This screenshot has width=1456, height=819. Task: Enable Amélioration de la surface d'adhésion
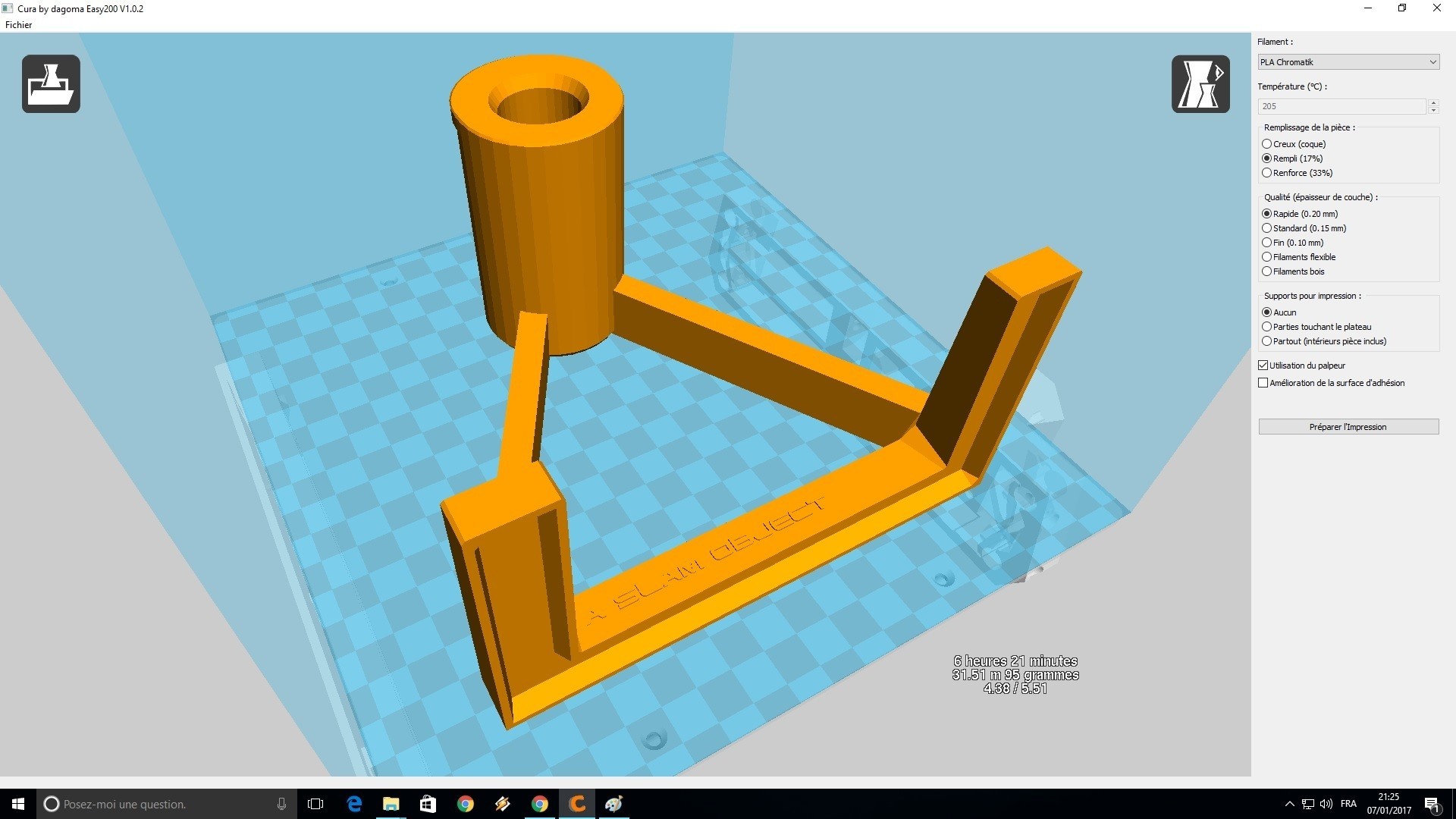coord(1263,383)
